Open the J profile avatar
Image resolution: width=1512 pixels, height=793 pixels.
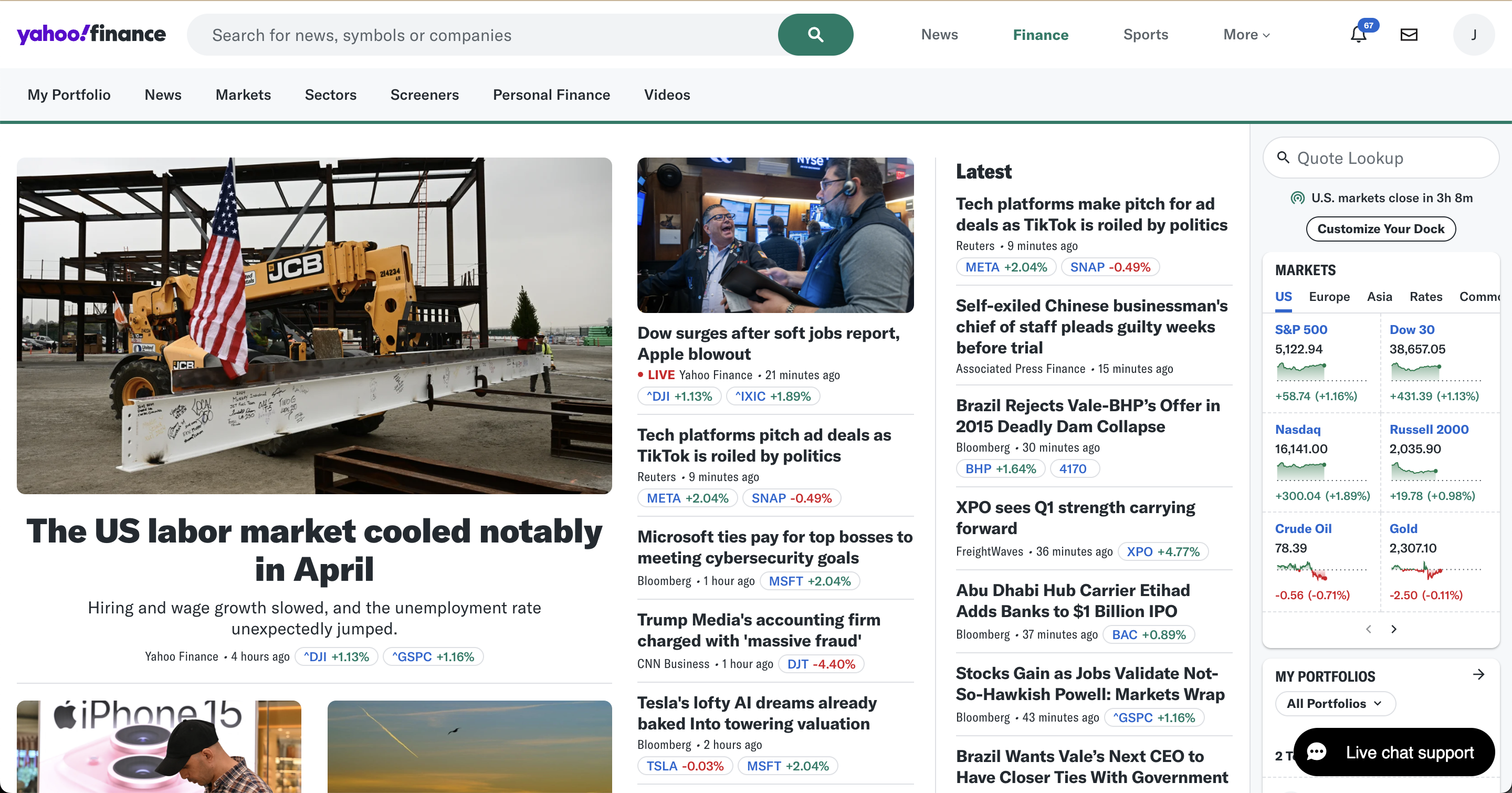[1473, 35]
